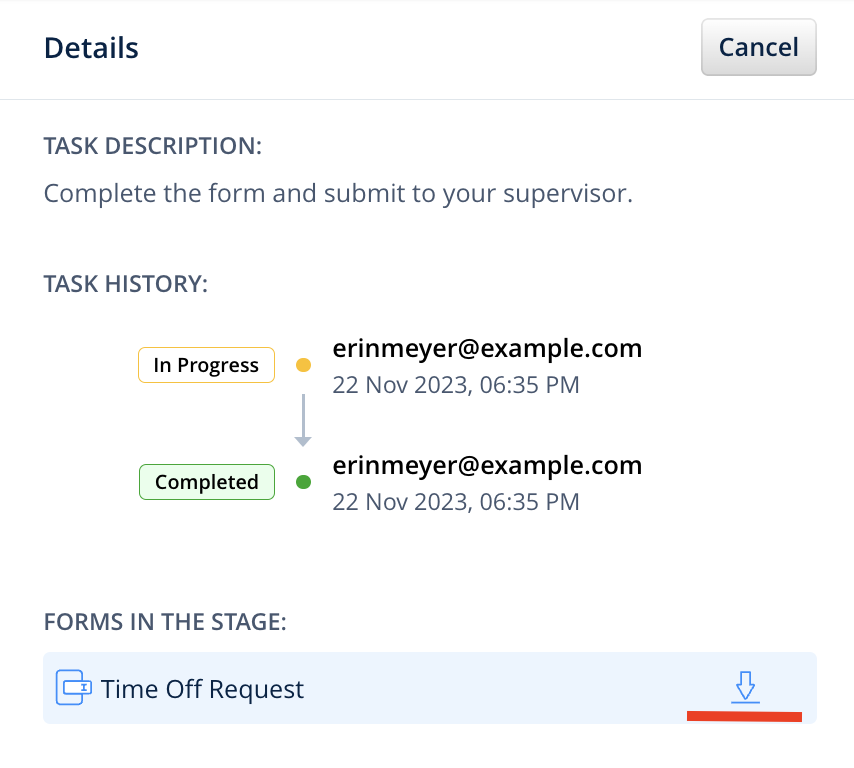The width and height of the screenshot is (854, 768).
Task: Click the Cancel button
Action: pos(758,47)
